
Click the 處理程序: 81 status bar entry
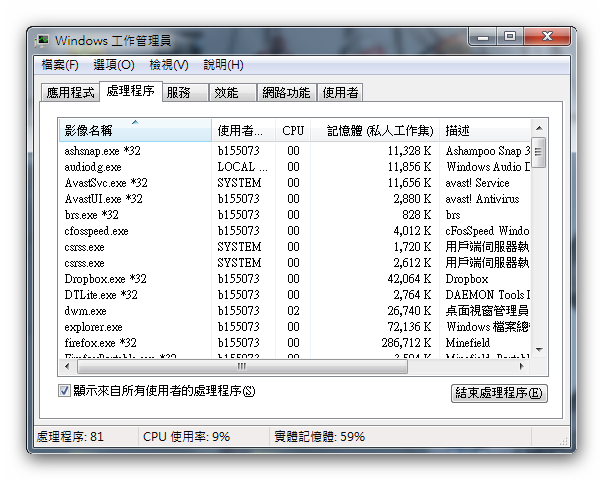pos(70,437)
